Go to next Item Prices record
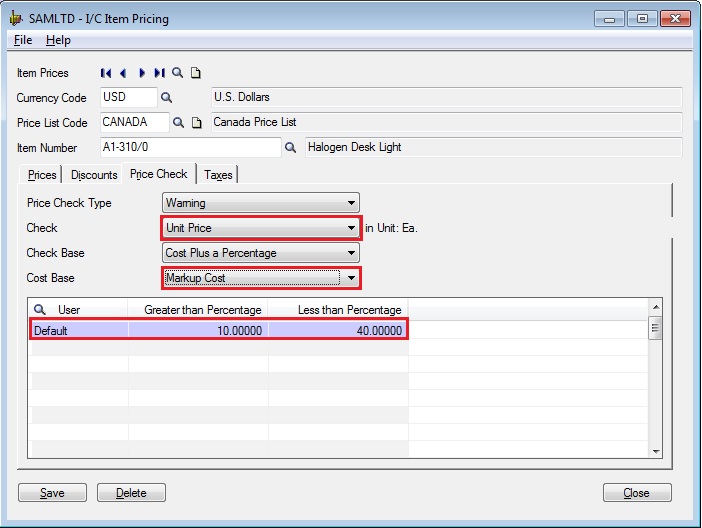Screen dimensions: 702x528 [x=142, y=73]
